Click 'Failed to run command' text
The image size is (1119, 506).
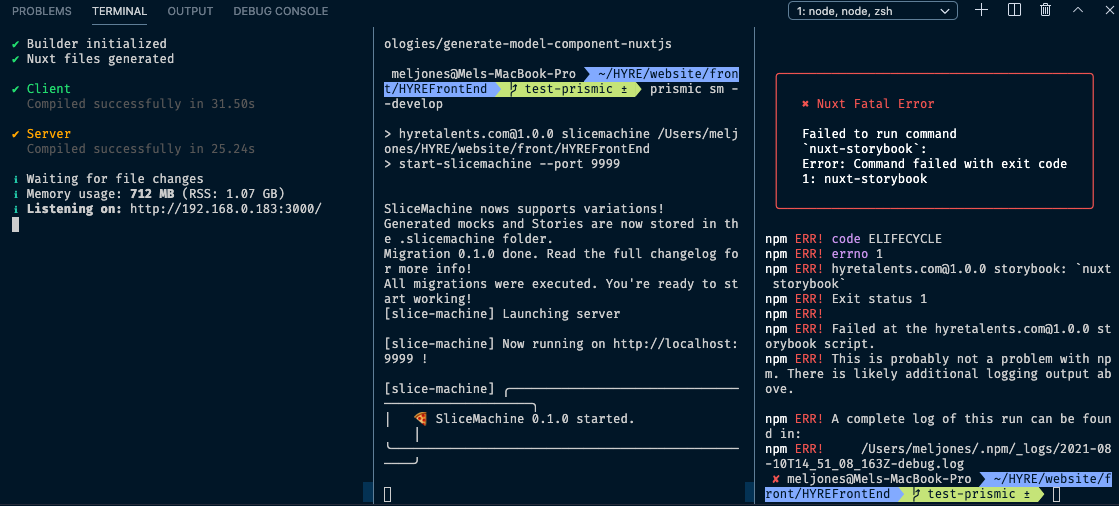879,134
